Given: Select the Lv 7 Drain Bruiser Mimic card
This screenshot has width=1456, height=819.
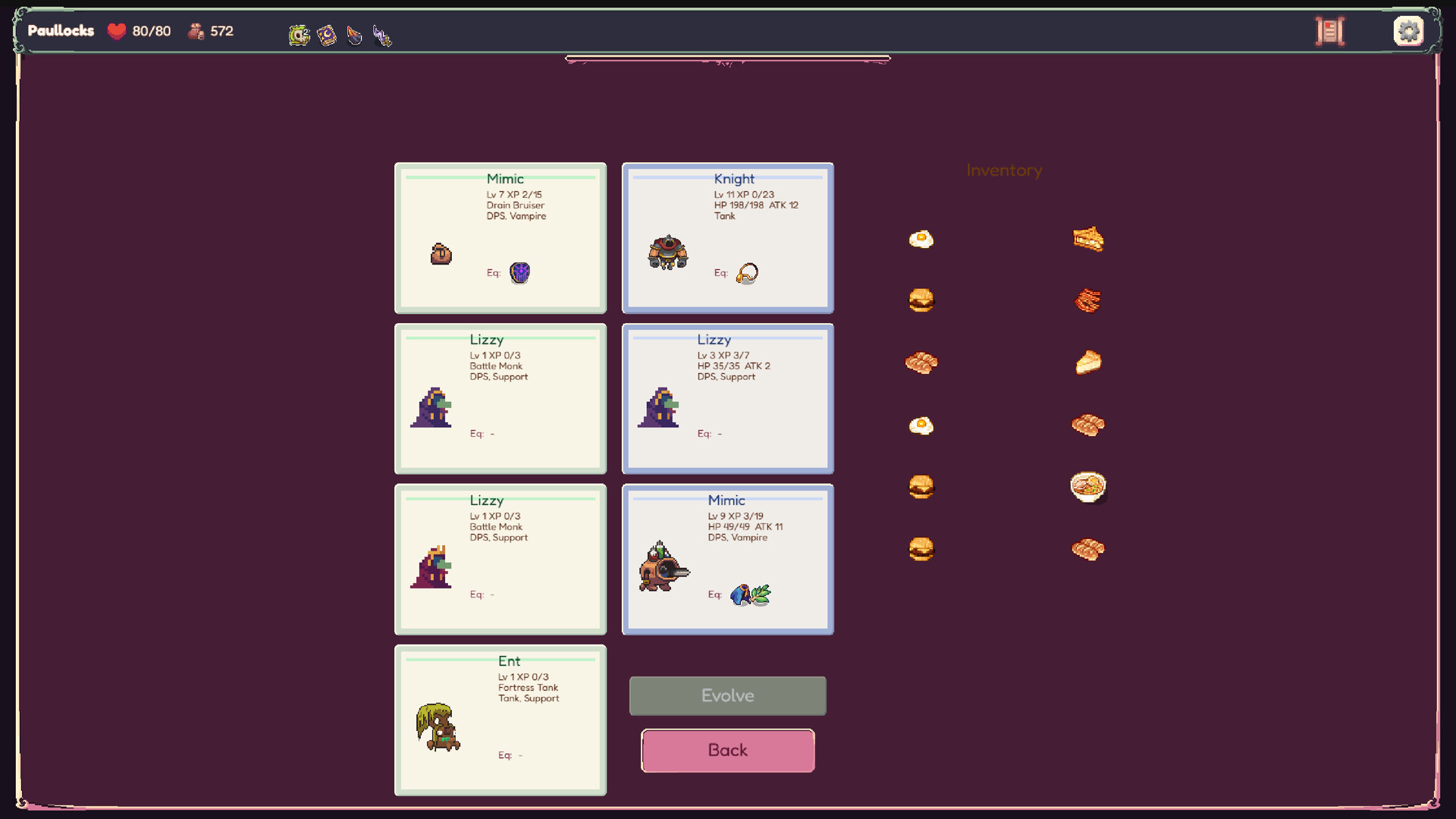Looking at the screenshot, I should coord(500,238).
